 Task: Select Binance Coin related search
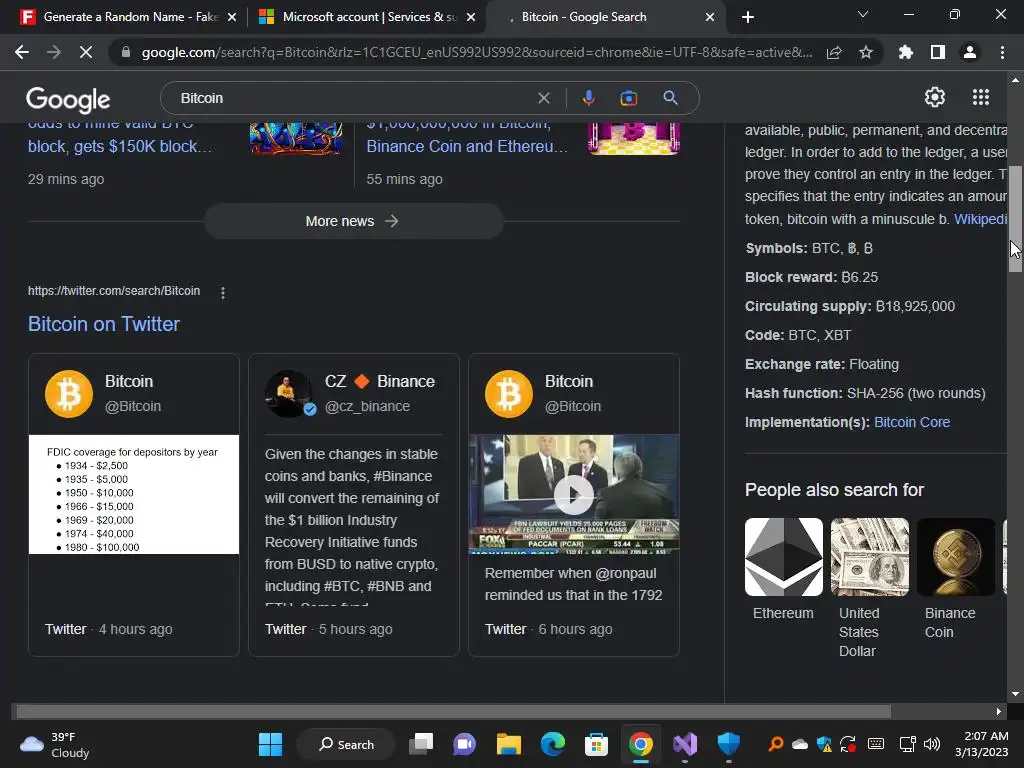coord(955,579)
